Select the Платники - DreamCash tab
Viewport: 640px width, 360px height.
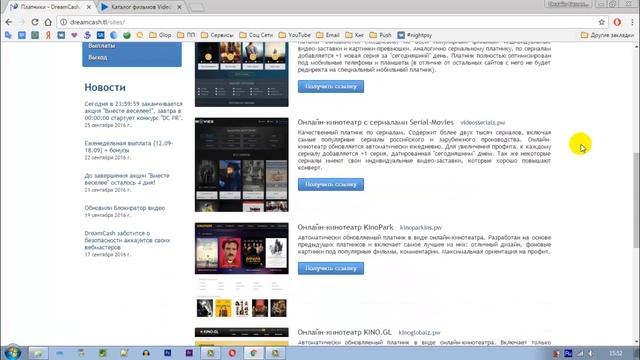point(50,7)
